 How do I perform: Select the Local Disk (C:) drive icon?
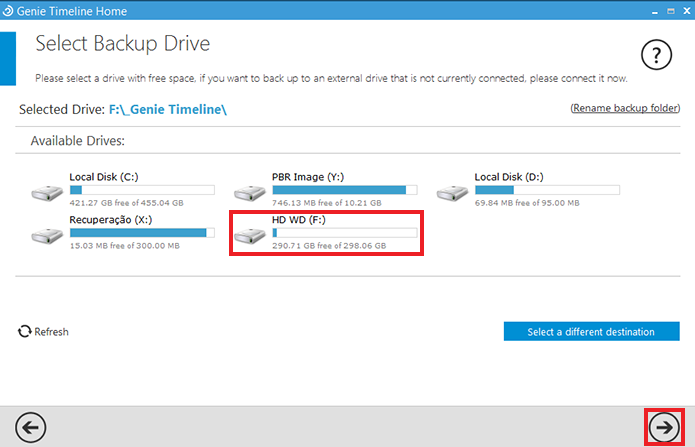pyautogui.click(x=47, y=193)
